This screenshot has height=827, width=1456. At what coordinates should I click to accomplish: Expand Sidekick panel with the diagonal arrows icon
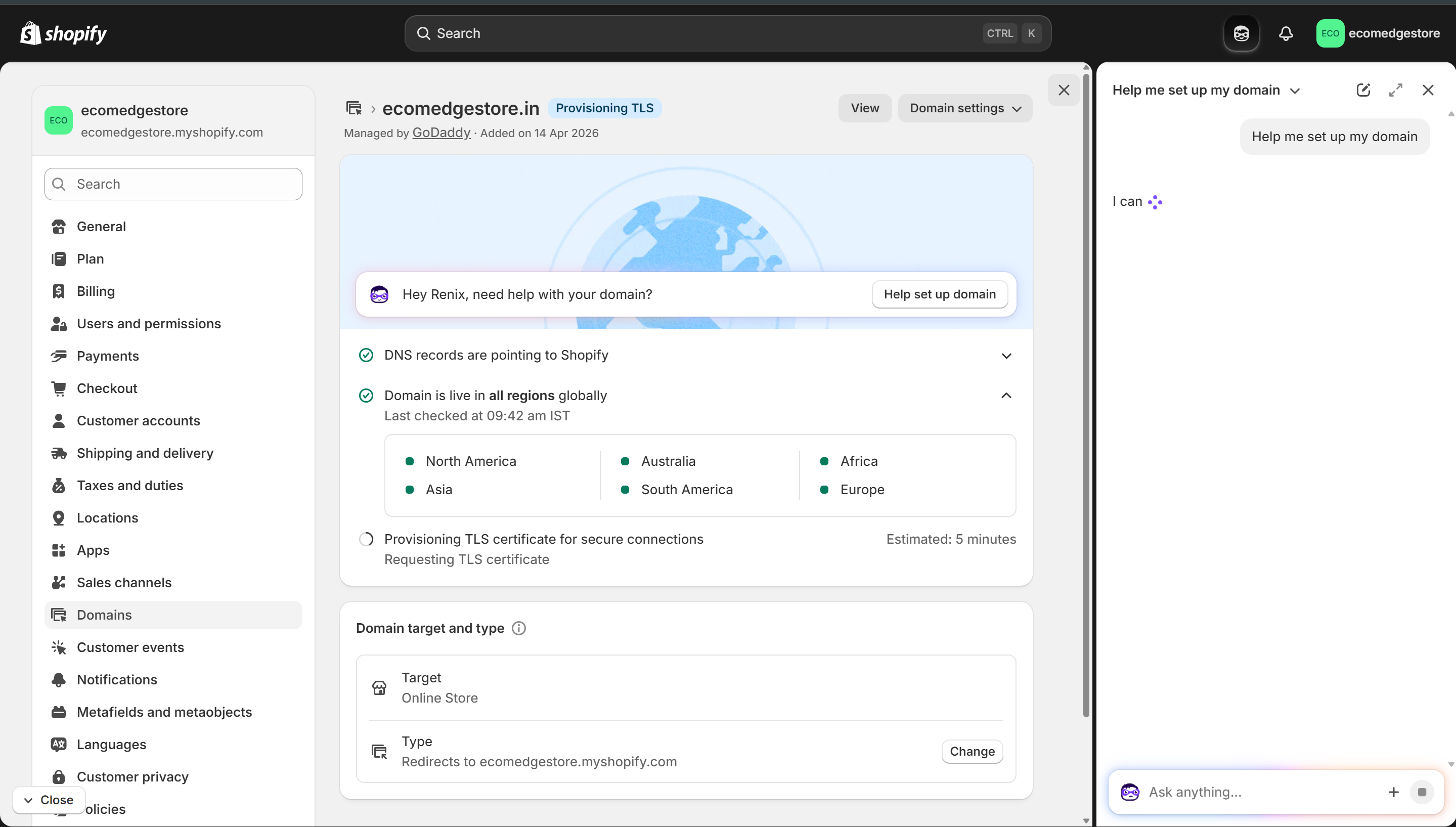coord(1396,90)
